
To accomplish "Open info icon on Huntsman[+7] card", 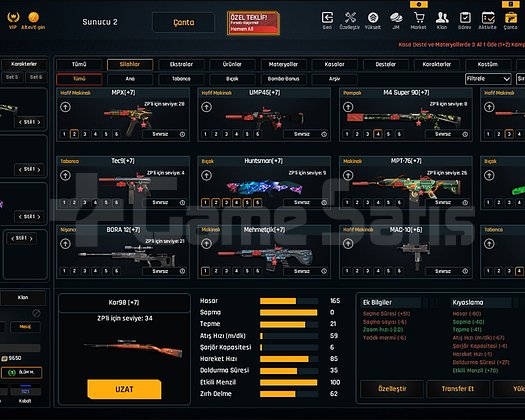I will coord(324,203).
